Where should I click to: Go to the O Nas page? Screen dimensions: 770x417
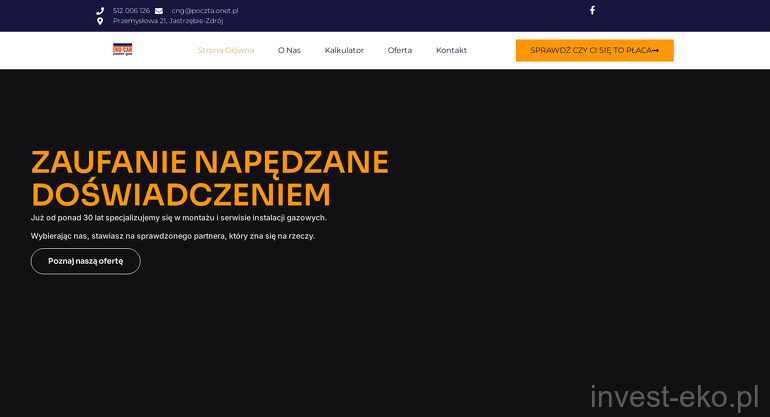click(x=289, y=50)
